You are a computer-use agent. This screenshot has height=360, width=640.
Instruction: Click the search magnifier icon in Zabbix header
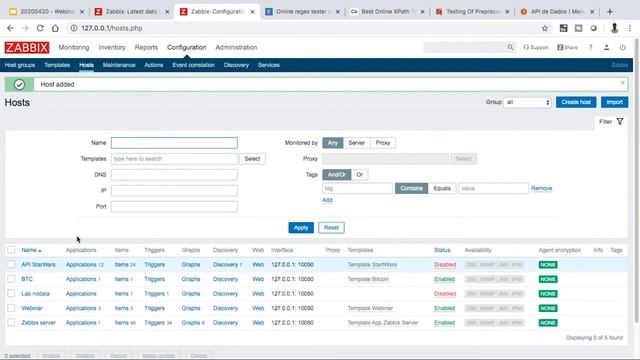pos(510,47)
